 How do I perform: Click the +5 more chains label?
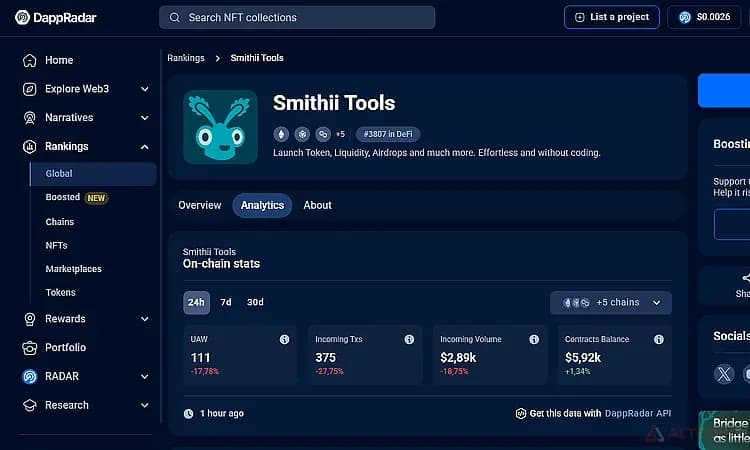(340, 134)
